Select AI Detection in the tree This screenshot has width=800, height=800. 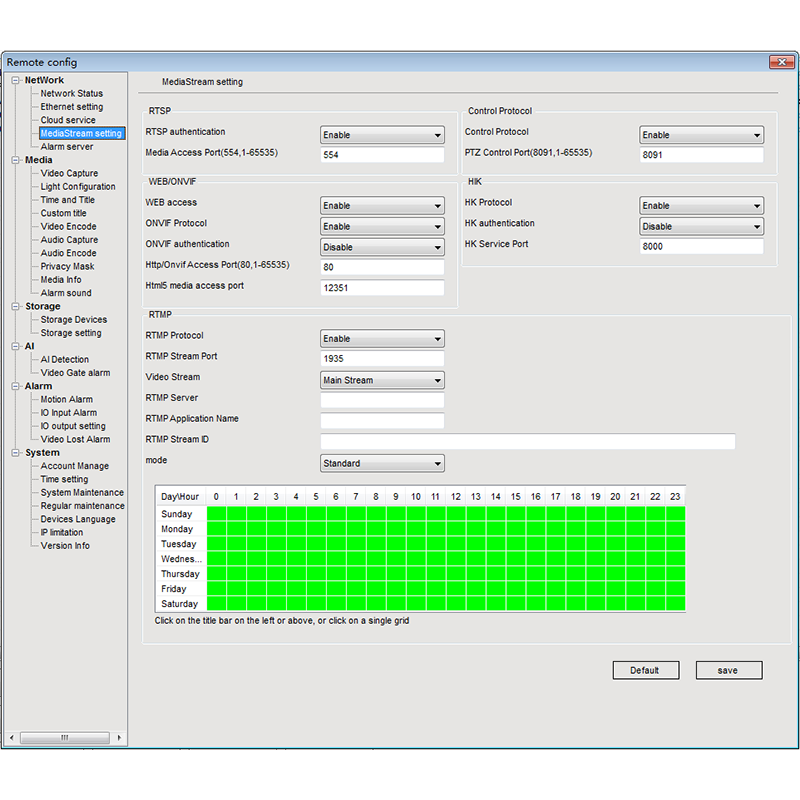pyautogui.click(x=65, y=360)
